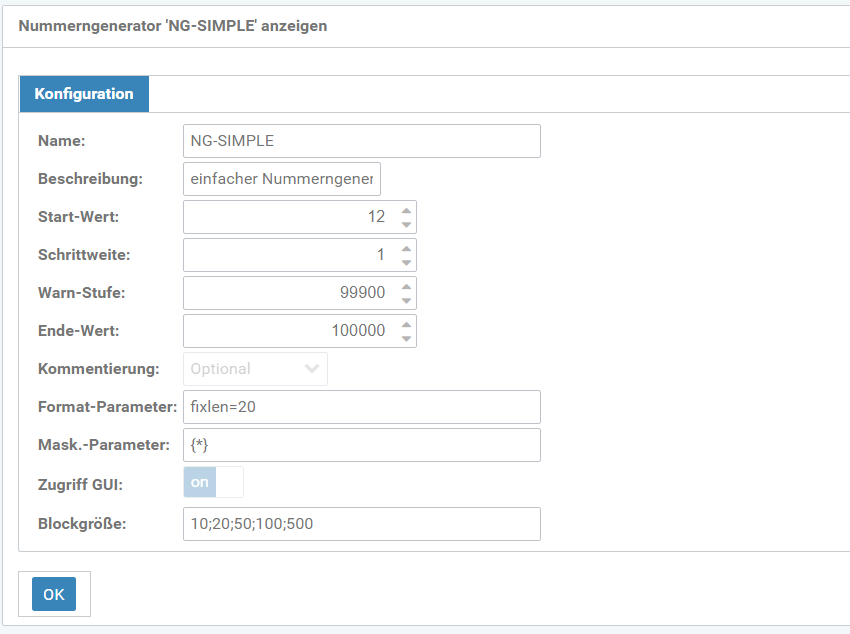The image size is (850, 634).
Task: Decrement the Warn-Stufe value
Action: 406,300
